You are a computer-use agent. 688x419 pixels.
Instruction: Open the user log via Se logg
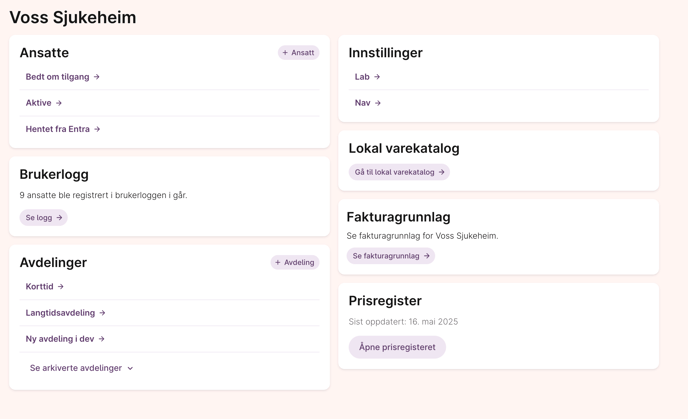(x=43, y=217)
